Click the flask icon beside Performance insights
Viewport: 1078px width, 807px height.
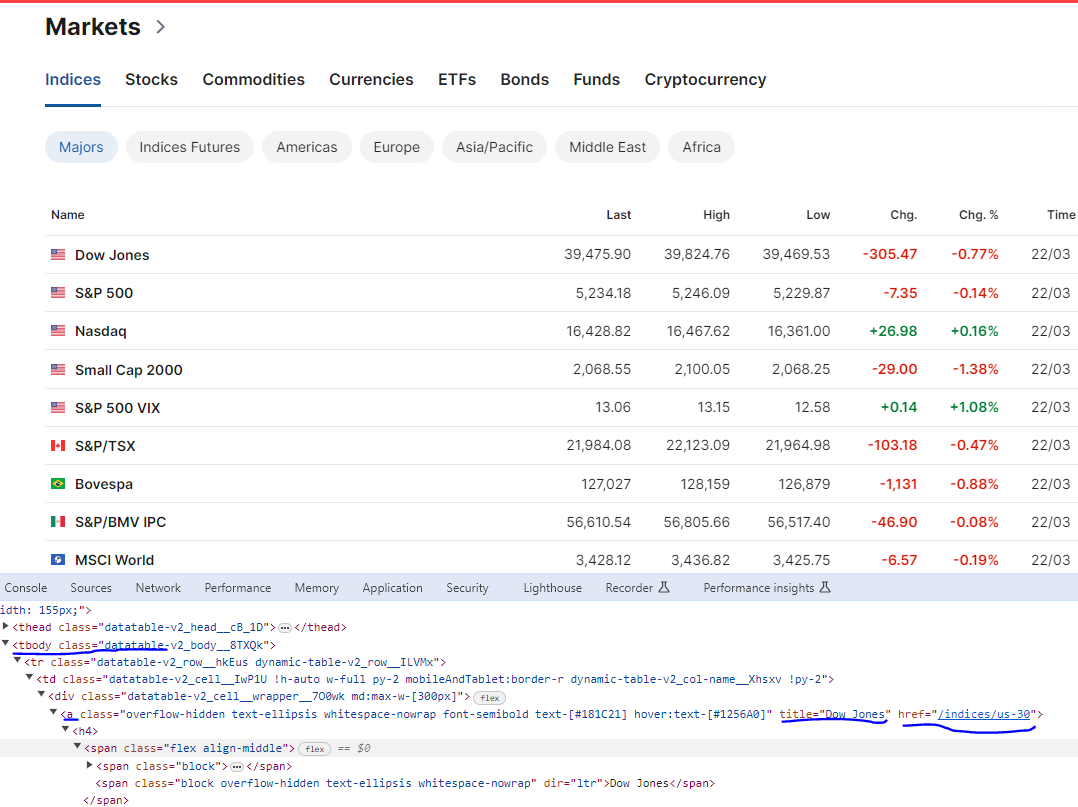(825, 587)
